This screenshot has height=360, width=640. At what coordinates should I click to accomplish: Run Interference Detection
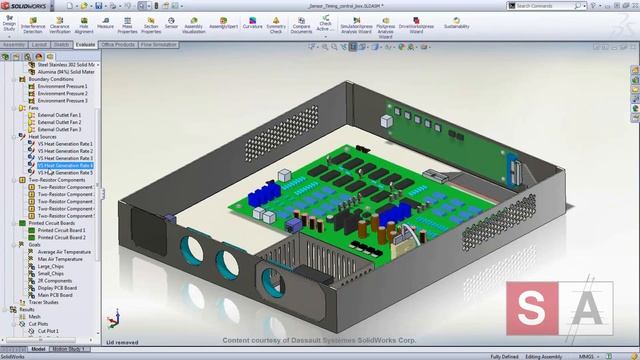33,25
